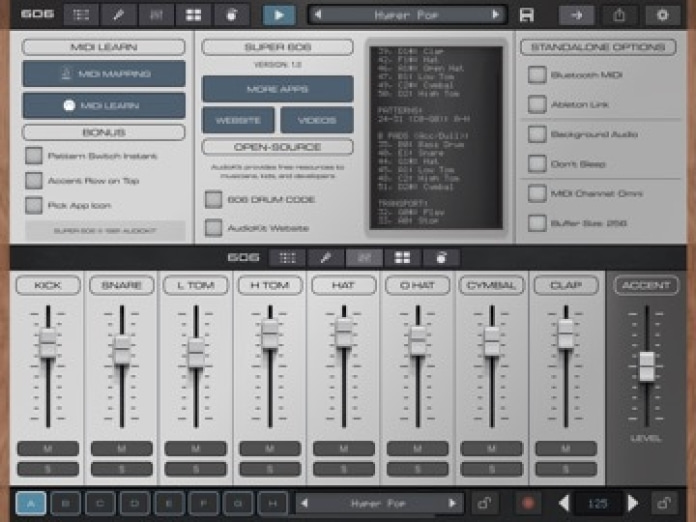696x522 pixels.
Task: Go to previous preset in top bar
Action: [318, 15]
